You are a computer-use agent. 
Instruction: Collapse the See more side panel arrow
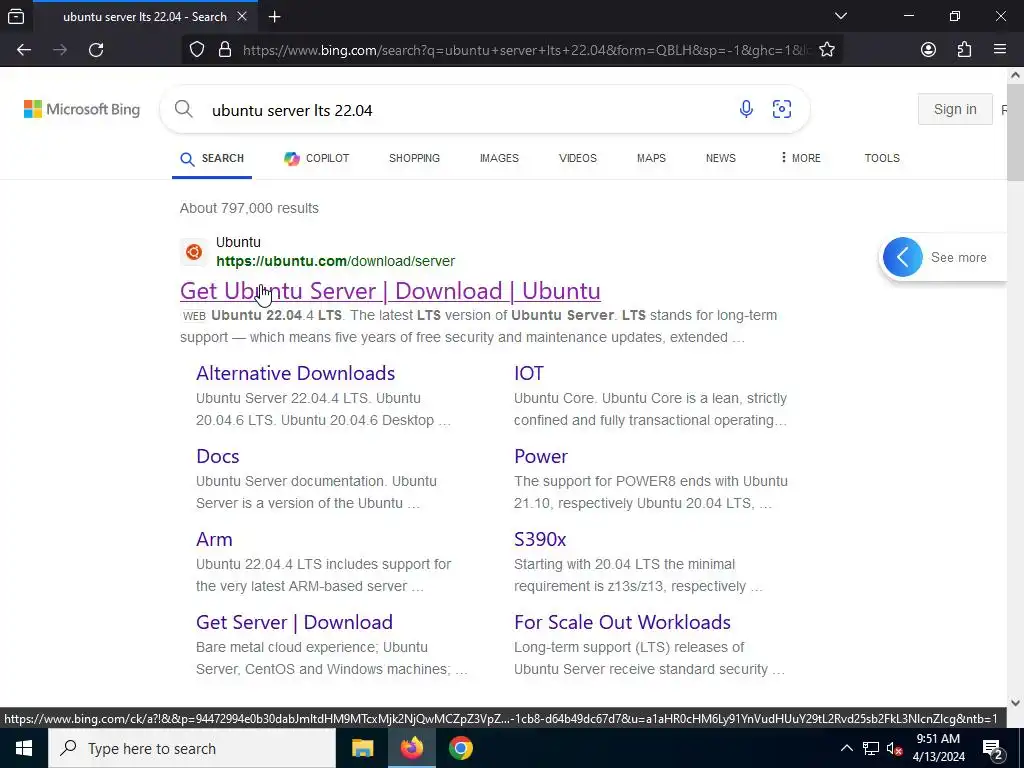pos(903,257)
